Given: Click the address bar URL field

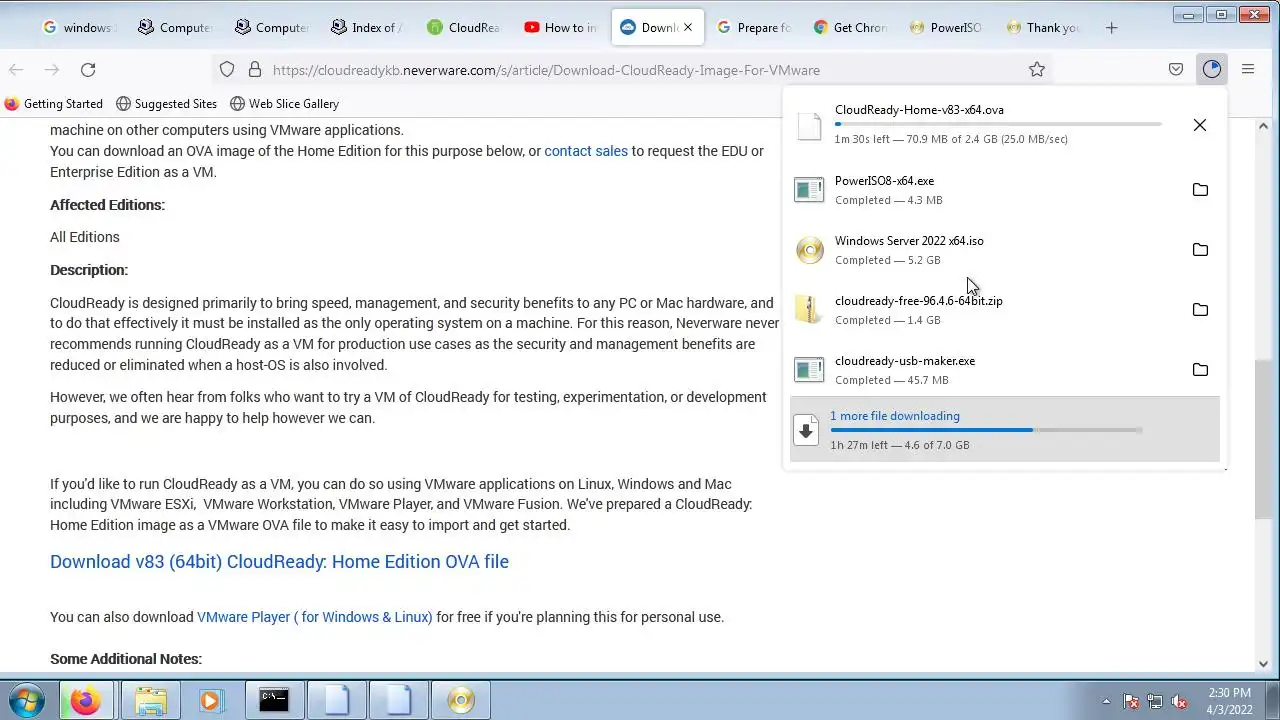Looking at the screenshot, I should coord(630,70).
